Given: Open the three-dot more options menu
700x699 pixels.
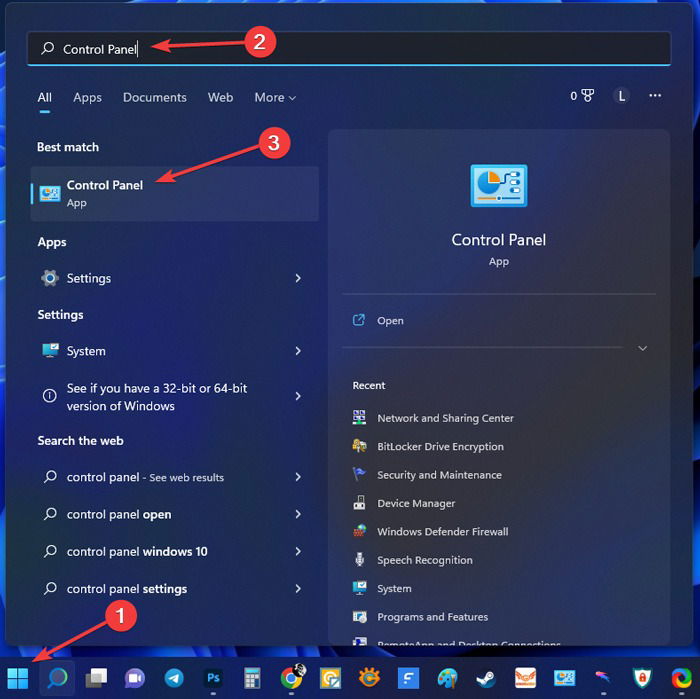Looking at the screenshot, I should point(655,96).
